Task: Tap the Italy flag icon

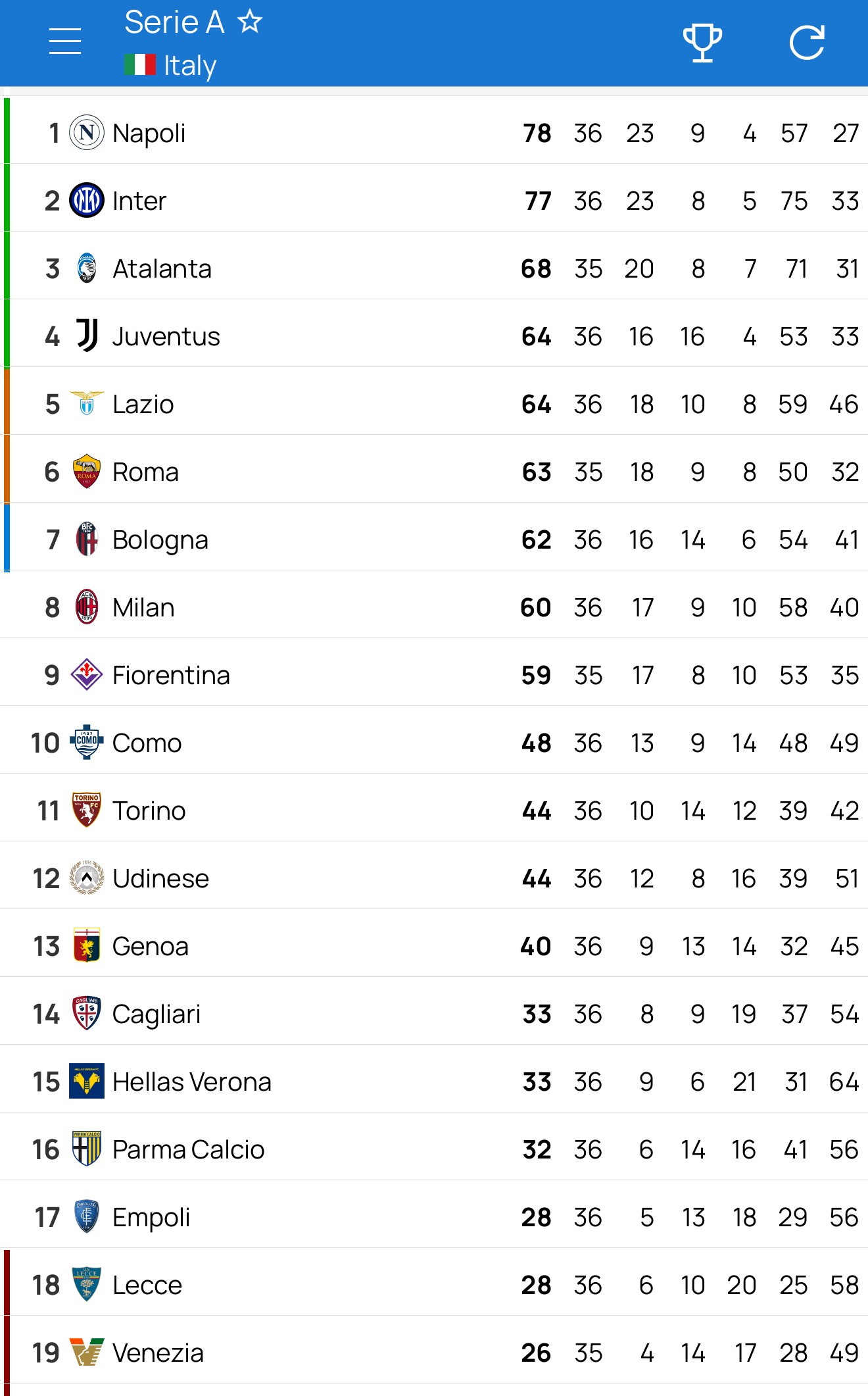Action: [140, 65]
